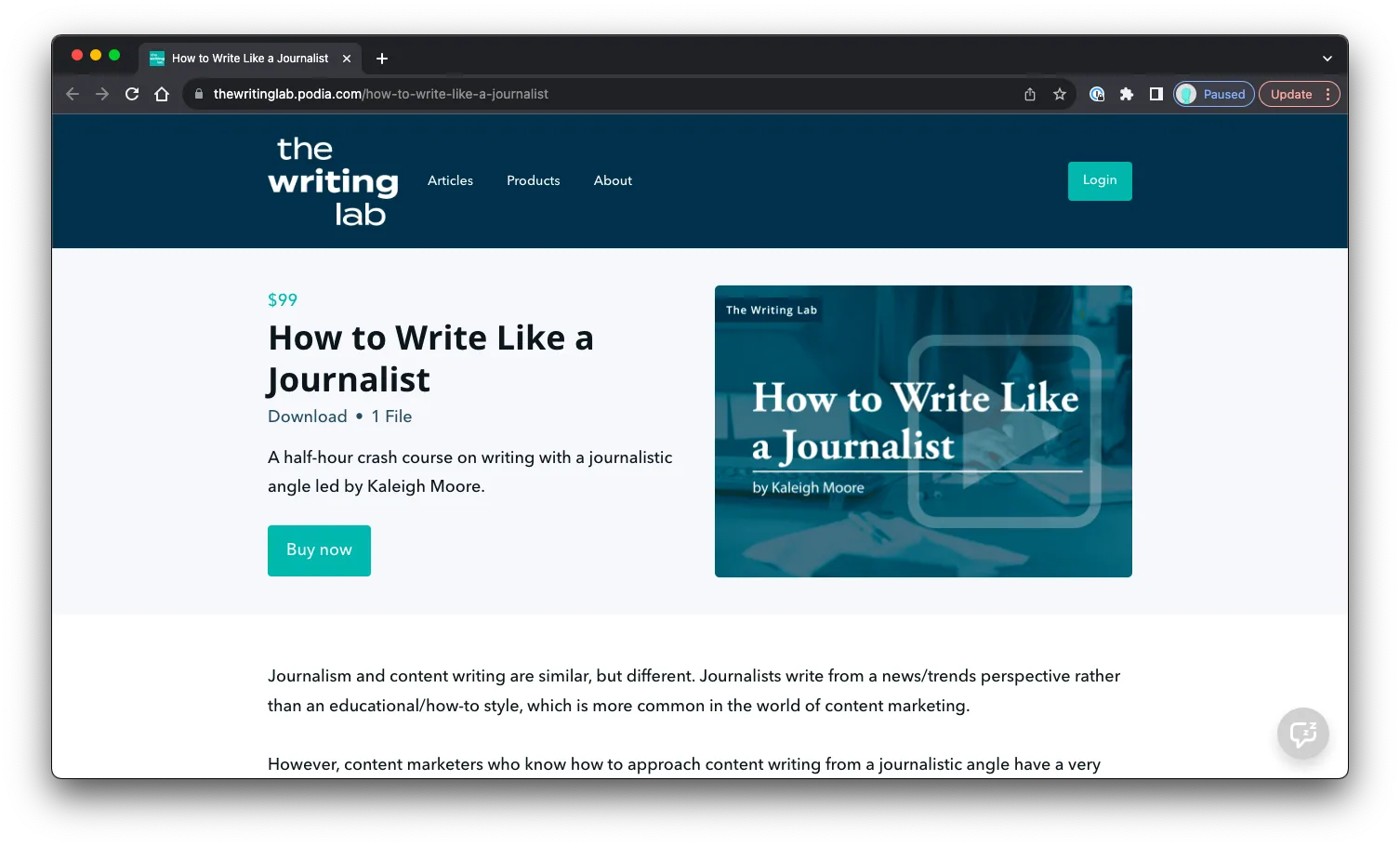Image resolution: width=1400 pixels, height=847 pixels.
Task: Close the How to Write Like a Journalist tab
Action: (347, 59)
